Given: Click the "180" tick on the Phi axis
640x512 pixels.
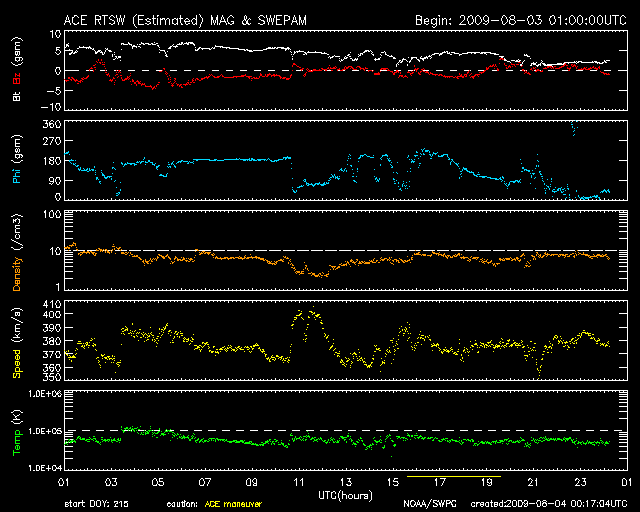Looking at the screenshot, I should [x=52, y=161].
